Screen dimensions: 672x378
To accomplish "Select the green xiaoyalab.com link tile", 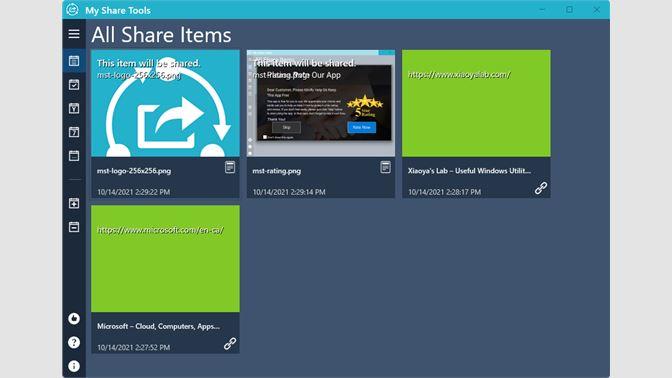I will click(x=476, y=103).
